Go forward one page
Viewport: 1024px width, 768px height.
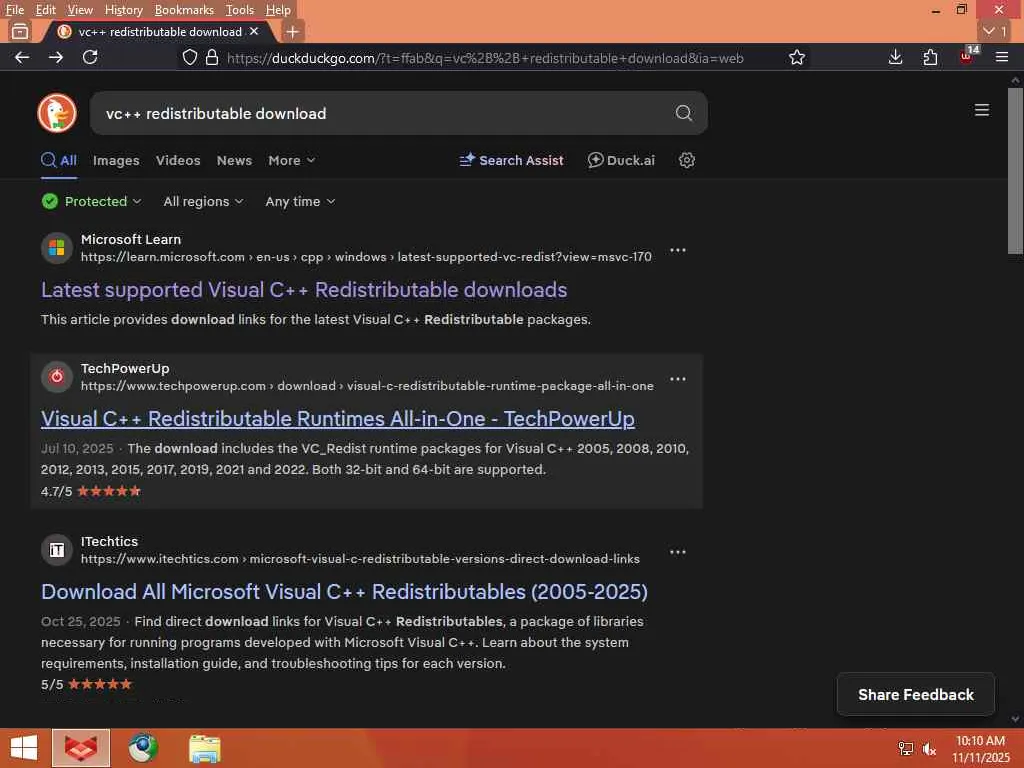pyautogui.click(x=56, y=57)
